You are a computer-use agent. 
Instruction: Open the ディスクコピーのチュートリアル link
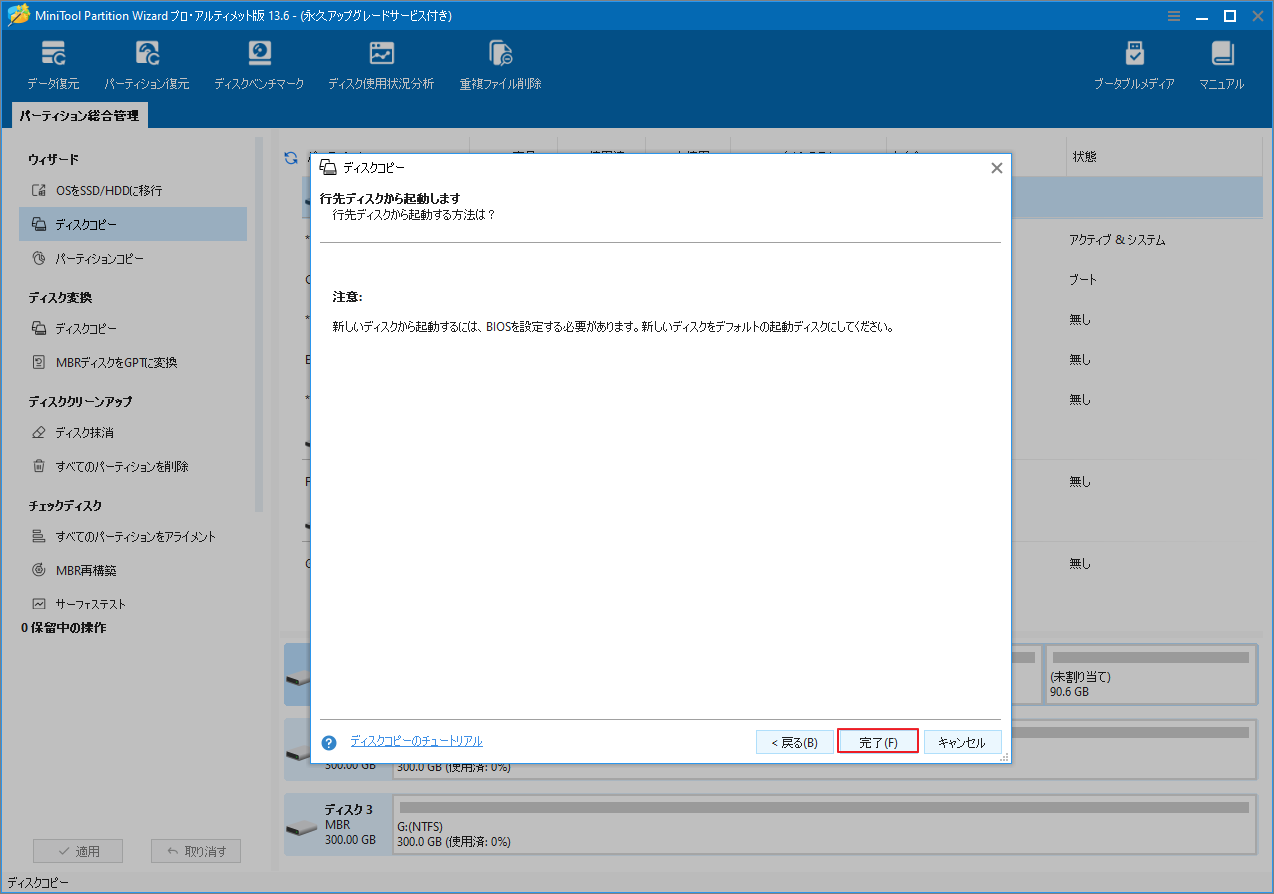click(418, 740)
